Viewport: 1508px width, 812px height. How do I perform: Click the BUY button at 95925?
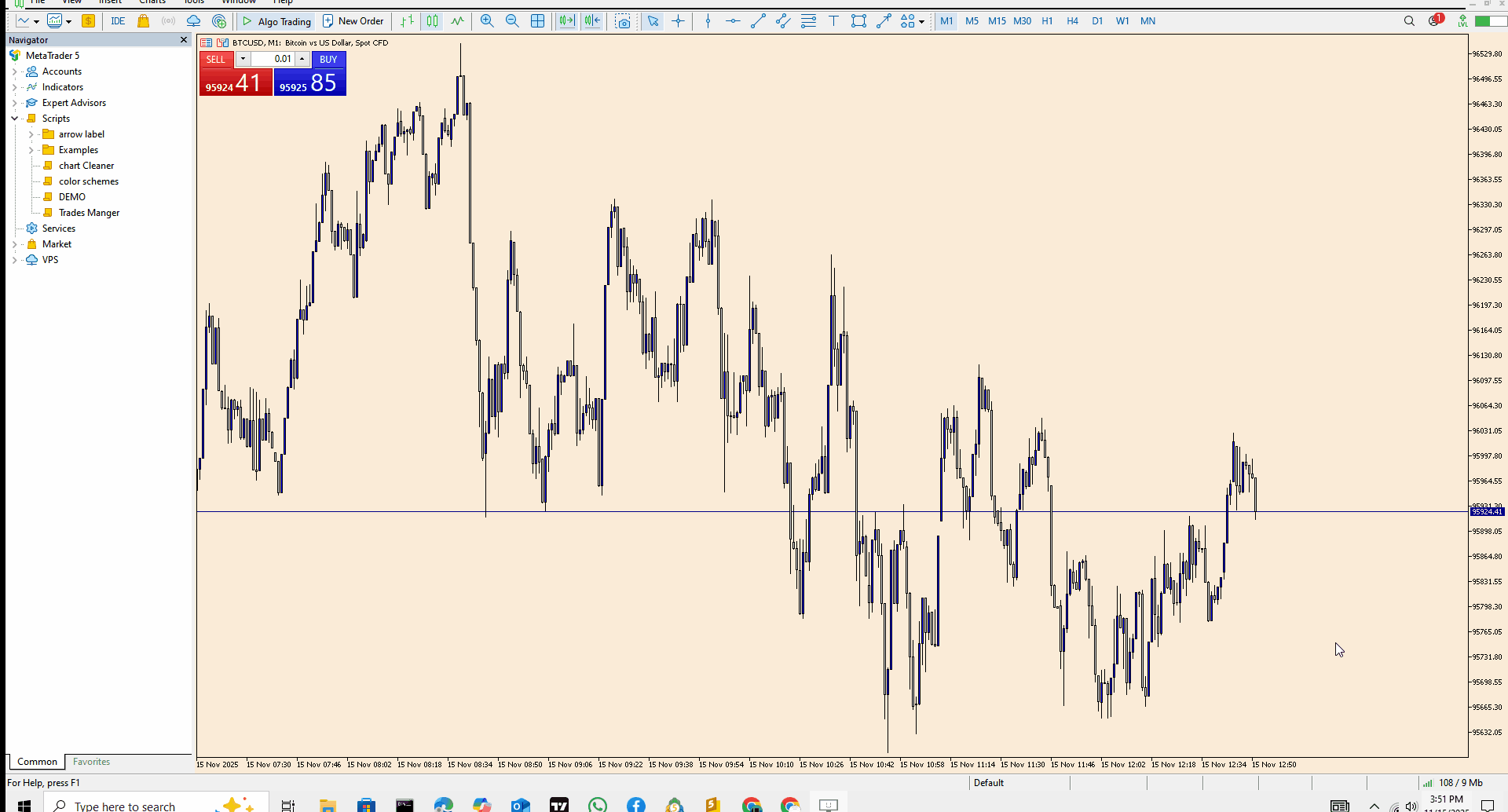pyautogui.click(x=309, y=82)
